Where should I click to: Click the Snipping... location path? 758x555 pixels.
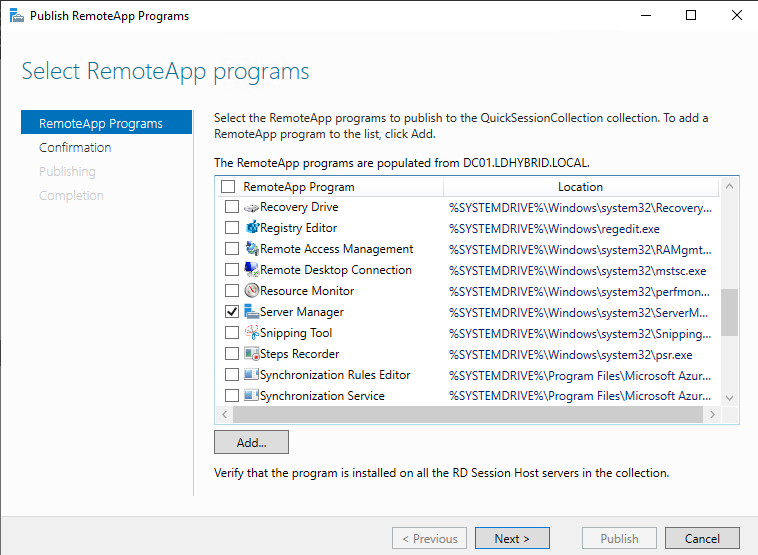580,334
